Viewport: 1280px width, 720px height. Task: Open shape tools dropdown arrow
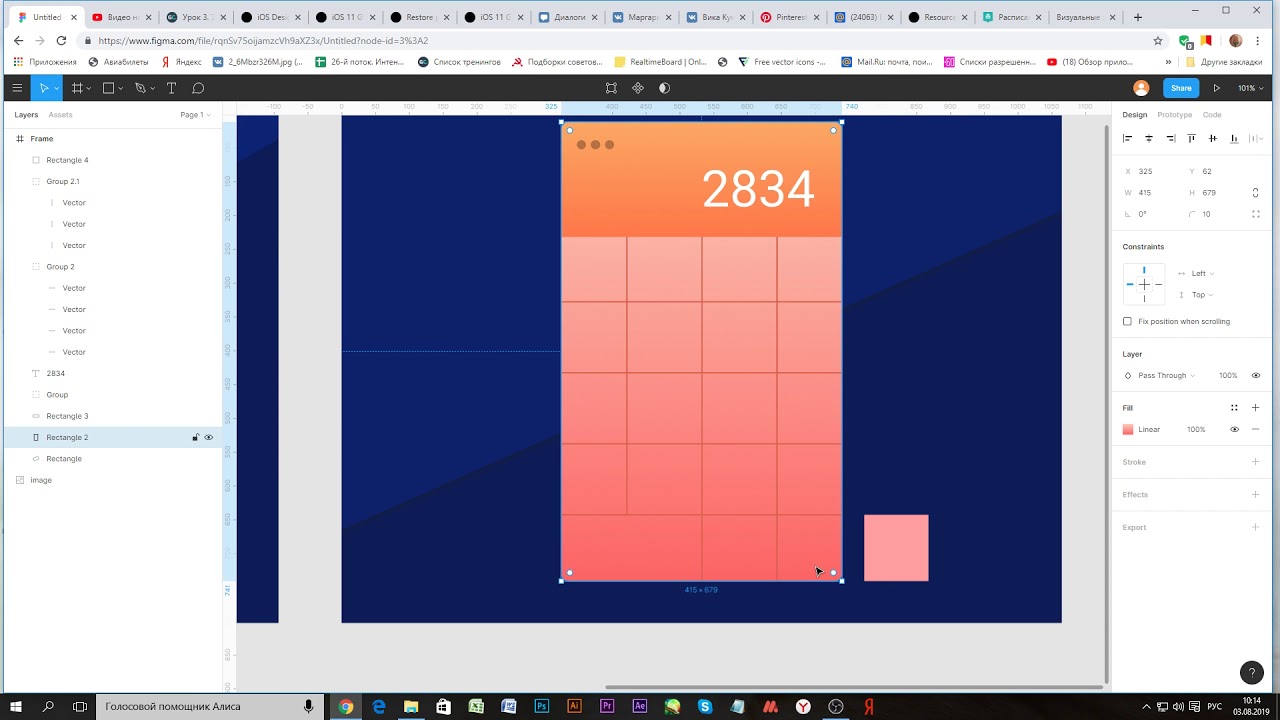pyautogui.click(x=121, y=89)
